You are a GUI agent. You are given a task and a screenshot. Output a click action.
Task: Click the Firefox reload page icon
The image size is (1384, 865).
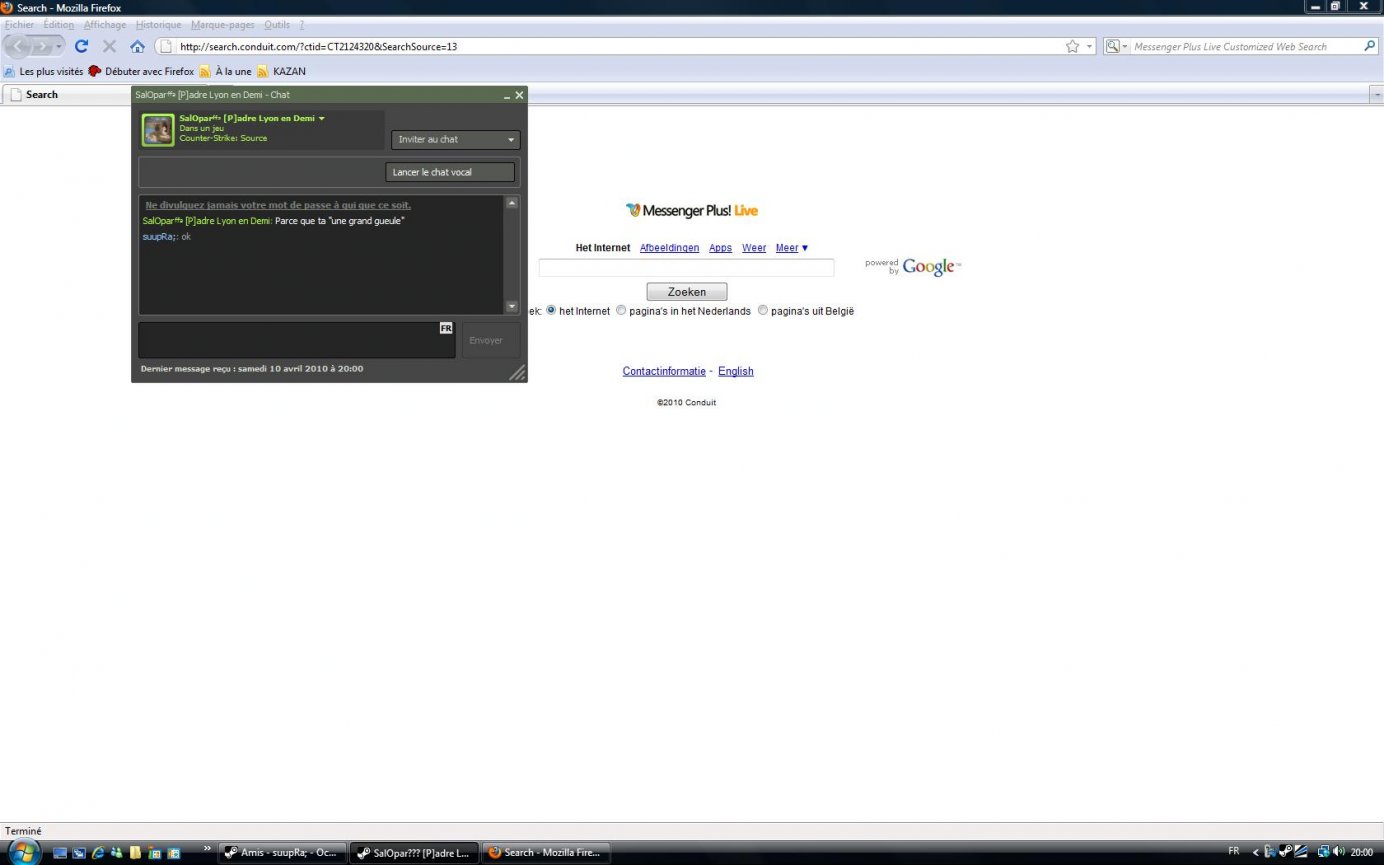point(82,46)
